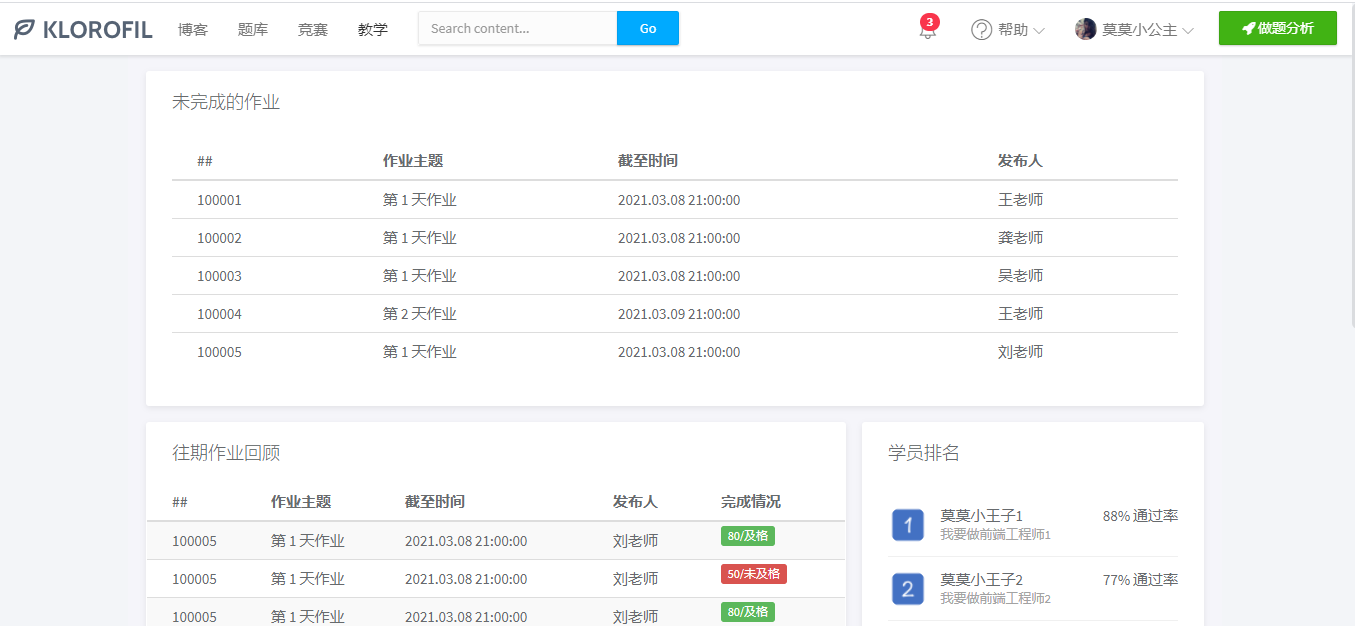The width and height of the screenshot is (1355, 626).
Task: Click the 77% 通过率 value
Action: (x=1140, y=580)
